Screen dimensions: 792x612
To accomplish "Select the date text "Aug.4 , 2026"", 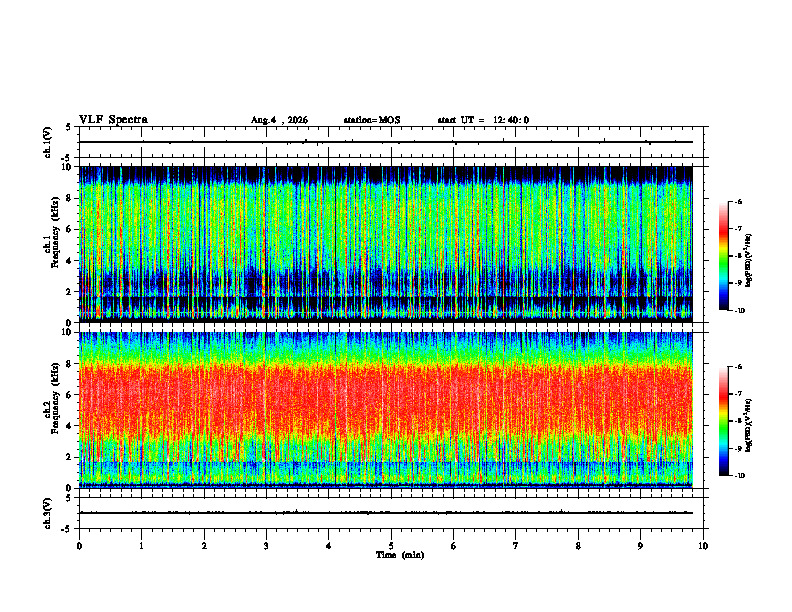I will pyautogui.click(x=279, y=120).
